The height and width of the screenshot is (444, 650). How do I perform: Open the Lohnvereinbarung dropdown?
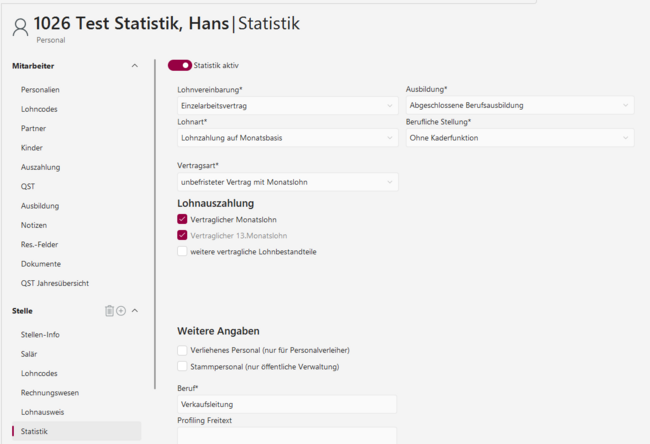click(x=287, y=105)
